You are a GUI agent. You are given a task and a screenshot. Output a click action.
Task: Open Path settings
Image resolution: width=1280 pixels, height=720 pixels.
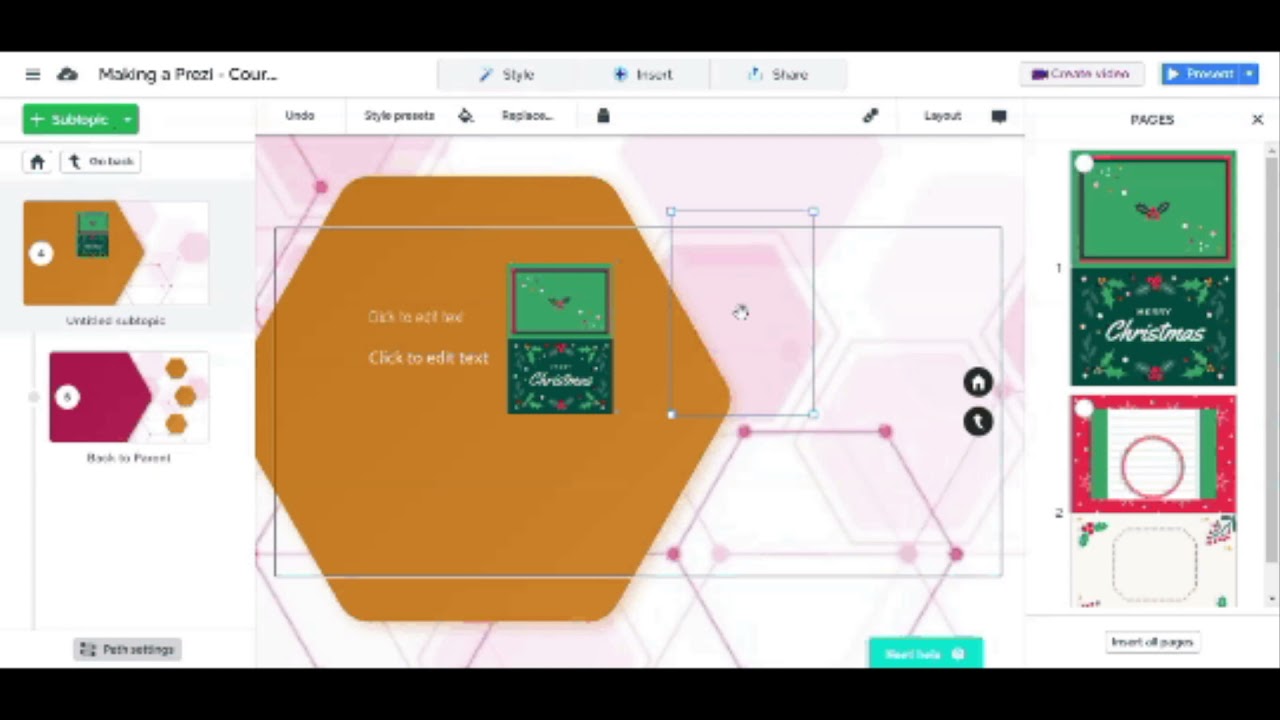click(127, 649)
